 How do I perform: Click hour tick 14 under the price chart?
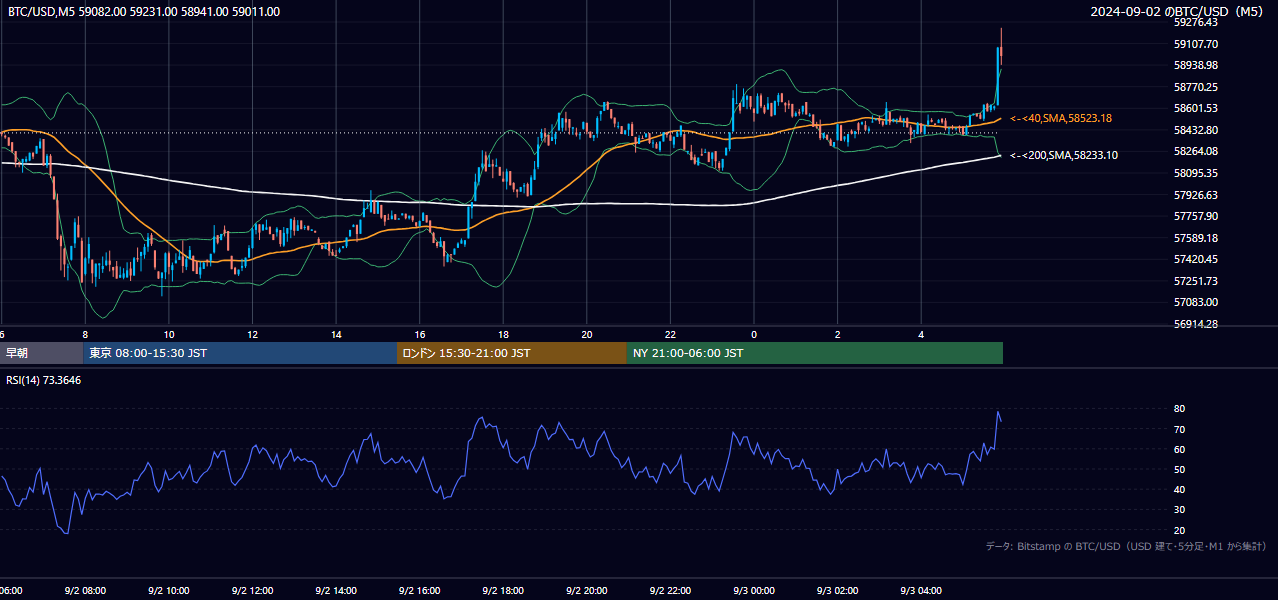tap(336, 334)
